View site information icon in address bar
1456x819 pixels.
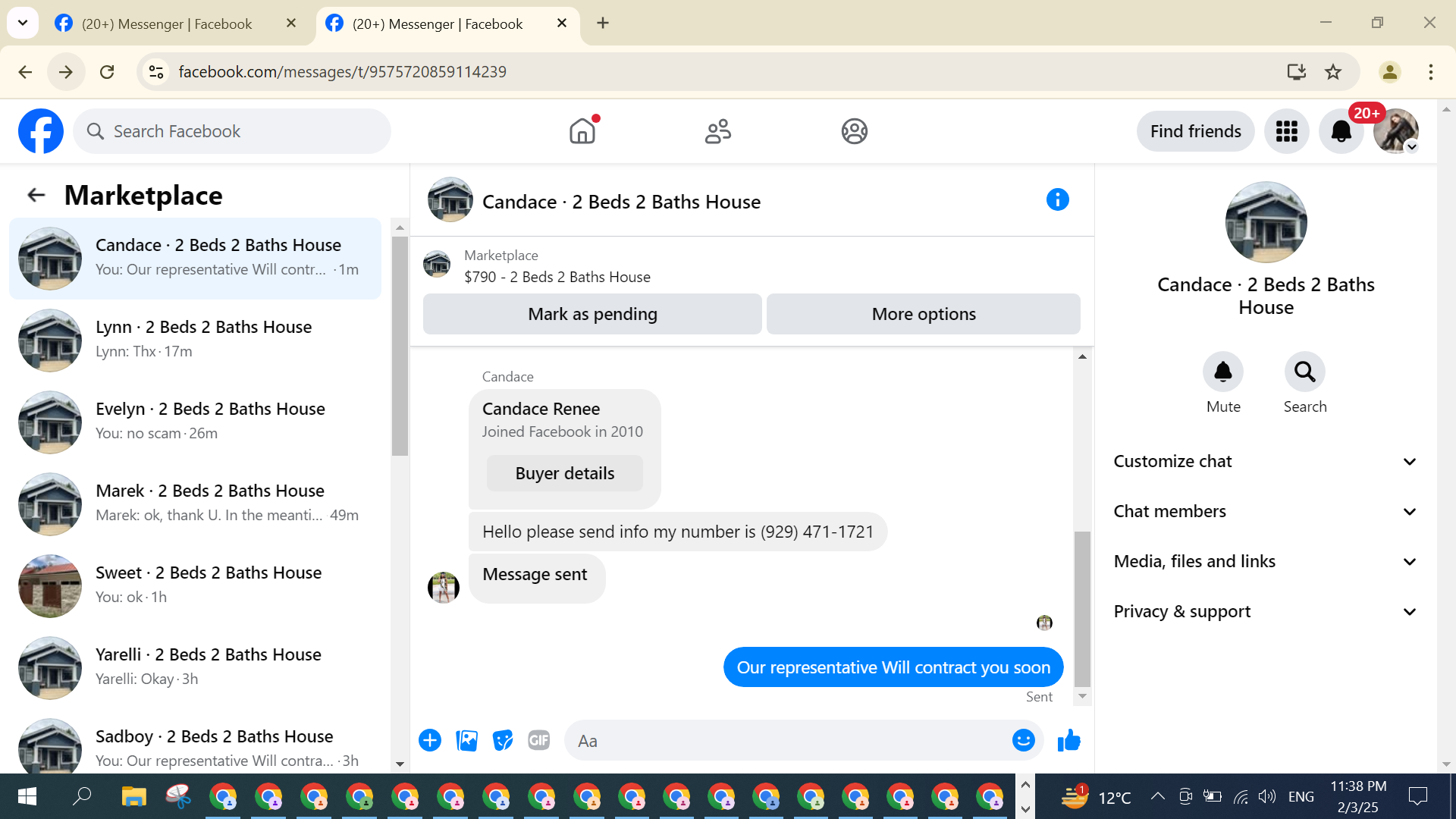point(156,72)
